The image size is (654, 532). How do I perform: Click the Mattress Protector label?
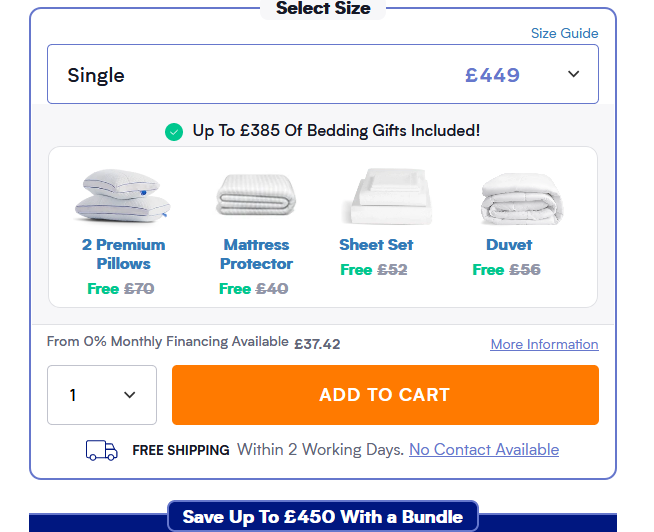click(257, 254)
